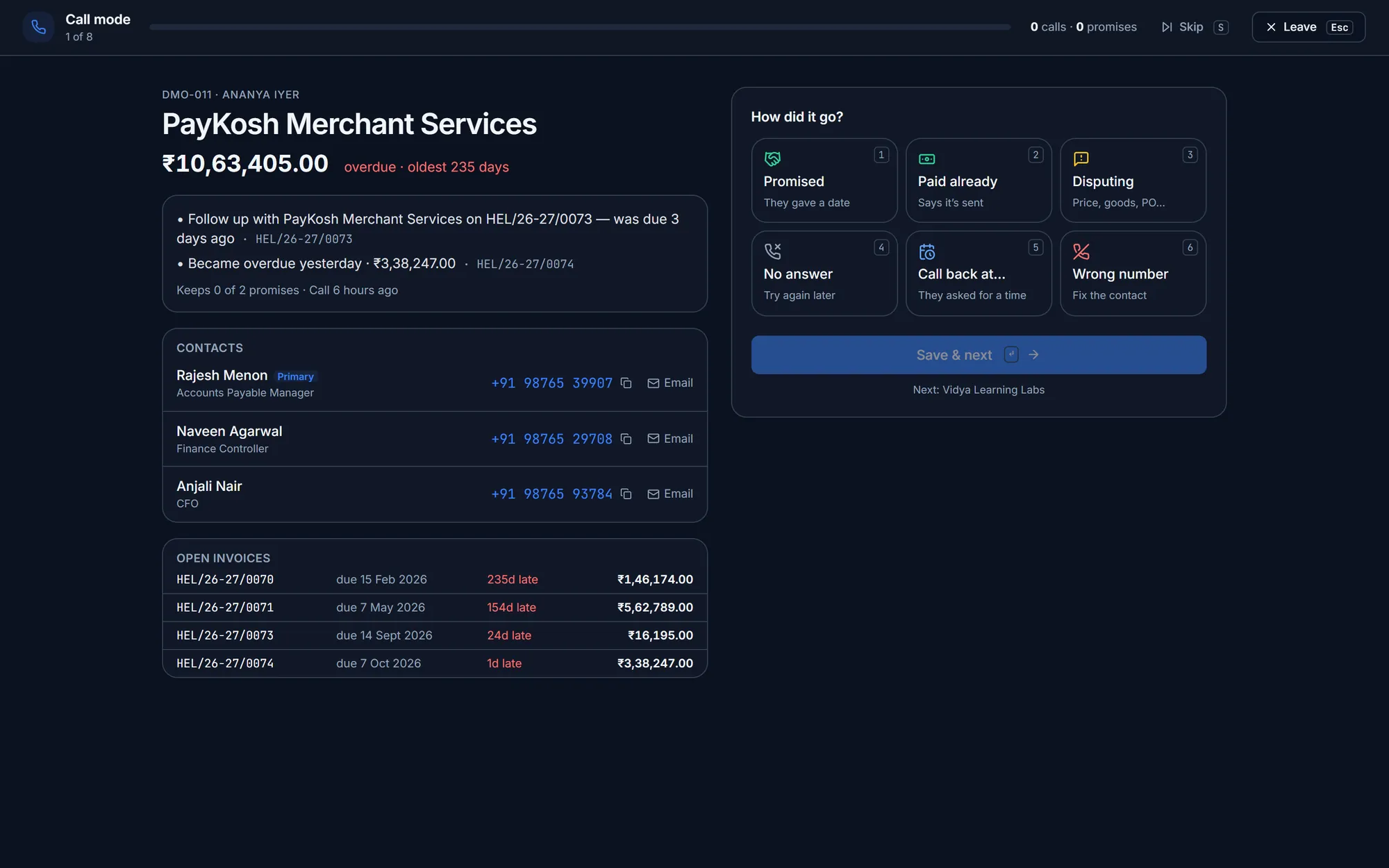The image size is (1389, 868).
Task: Click the ₹10,63,405.00 overdue amount
Action: [x=245, y=164]
